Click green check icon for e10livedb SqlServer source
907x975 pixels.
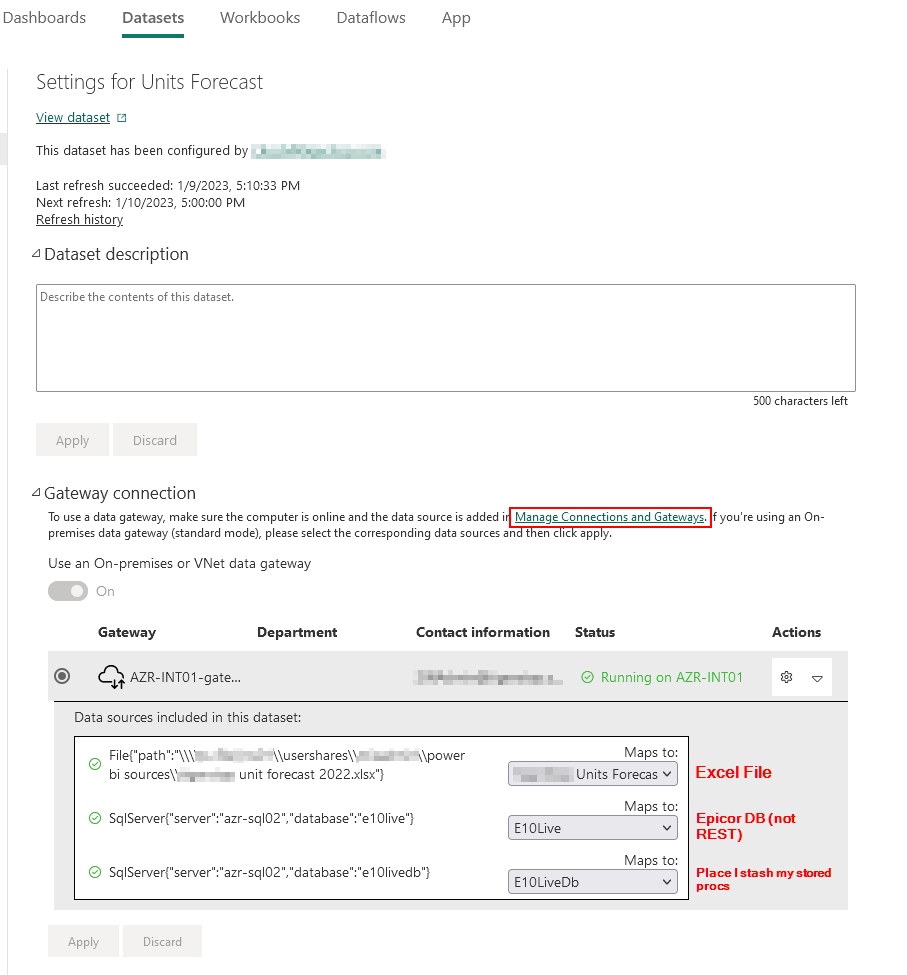(x=95, y=872)
